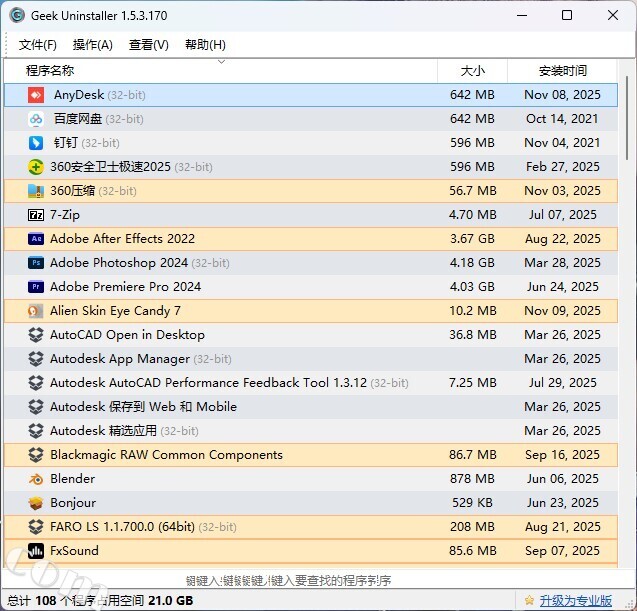Viewport: 637px width, 611px height.
Task: Click the Blender logo icon
Action: [x=36, y=479]
